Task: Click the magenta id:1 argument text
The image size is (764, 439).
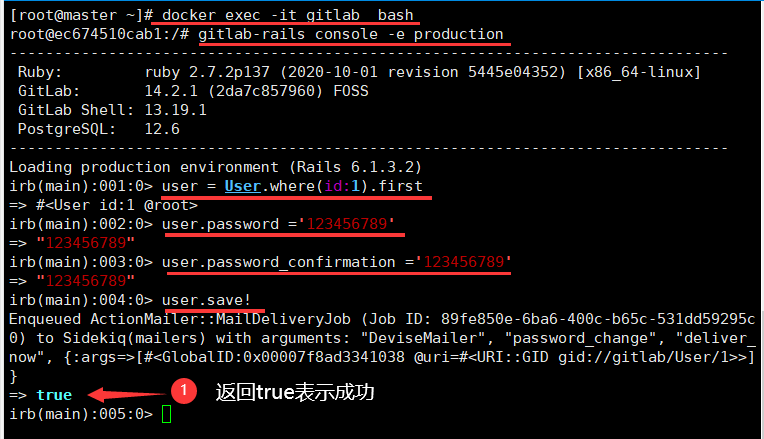Action: pyautogui.click(x=342, y=186)
